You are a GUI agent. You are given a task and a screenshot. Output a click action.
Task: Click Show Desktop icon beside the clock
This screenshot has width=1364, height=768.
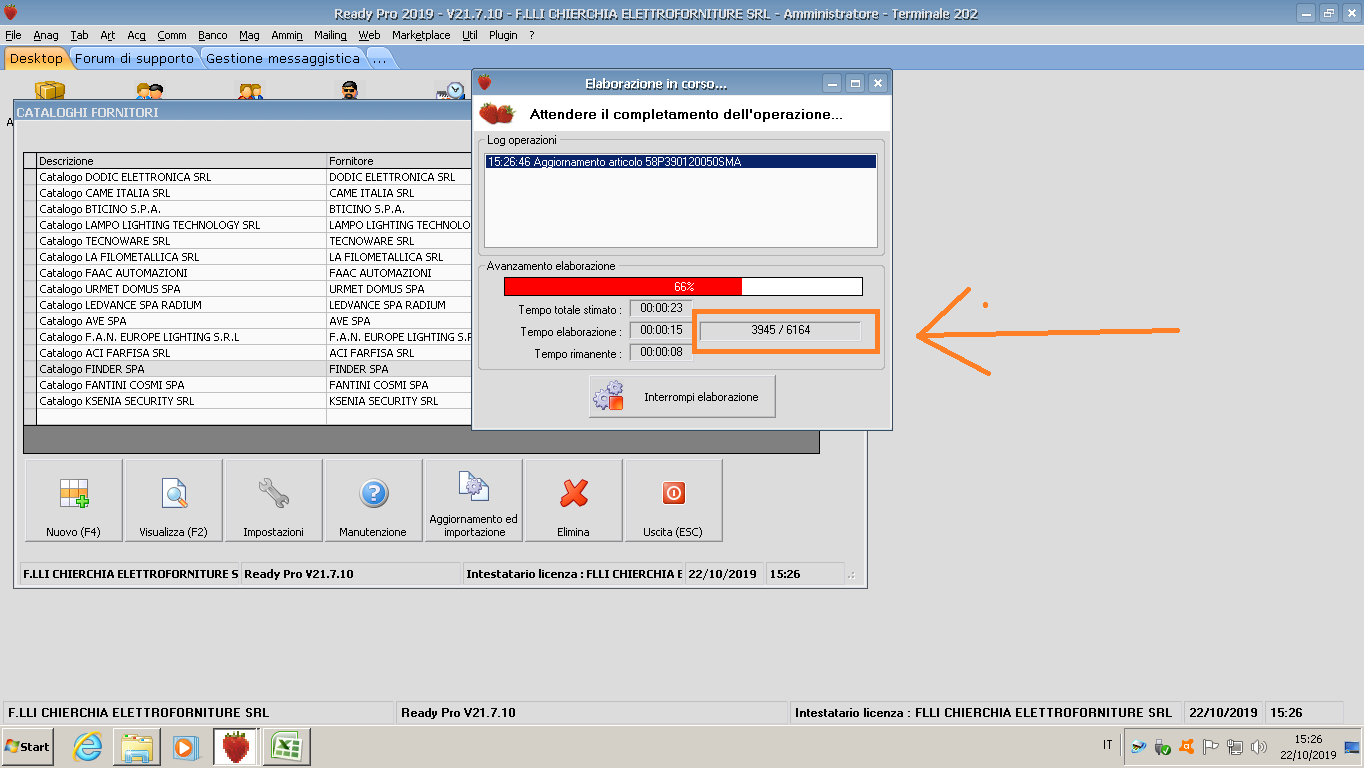click(x=1352, y=746)
